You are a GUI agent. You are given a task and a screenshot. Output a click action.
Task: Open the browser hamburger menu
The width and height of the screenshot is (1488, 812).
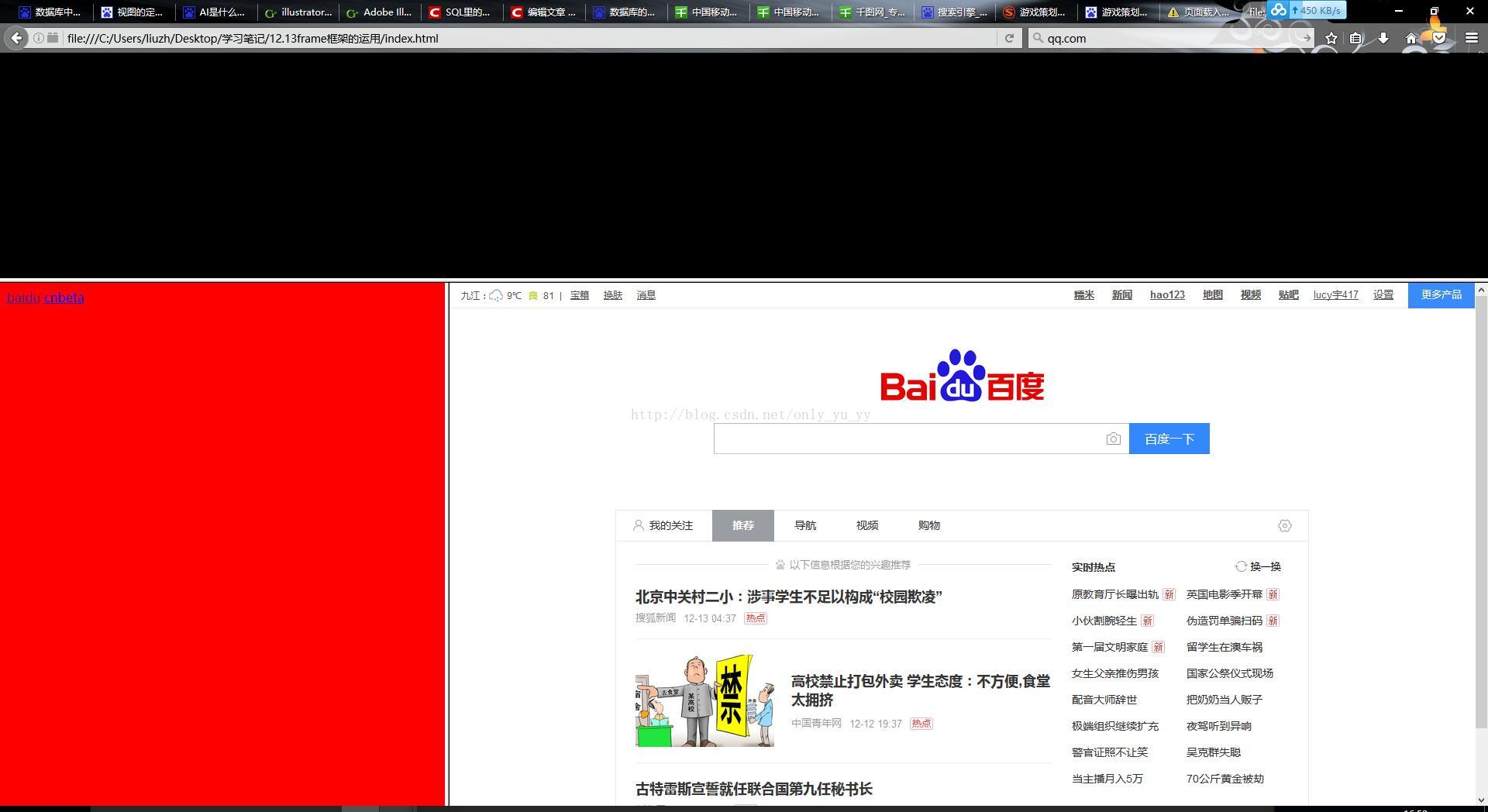(x=1472, y=38)
